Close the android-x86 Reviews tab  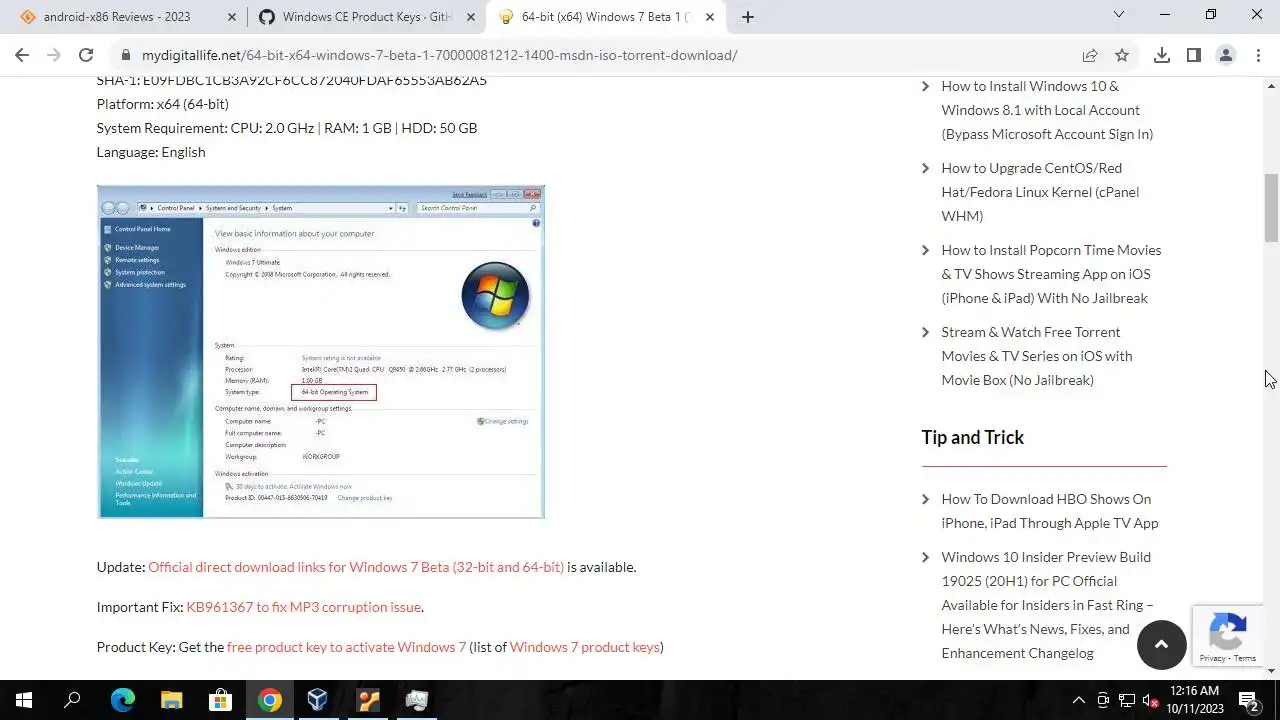coord(232,17)
